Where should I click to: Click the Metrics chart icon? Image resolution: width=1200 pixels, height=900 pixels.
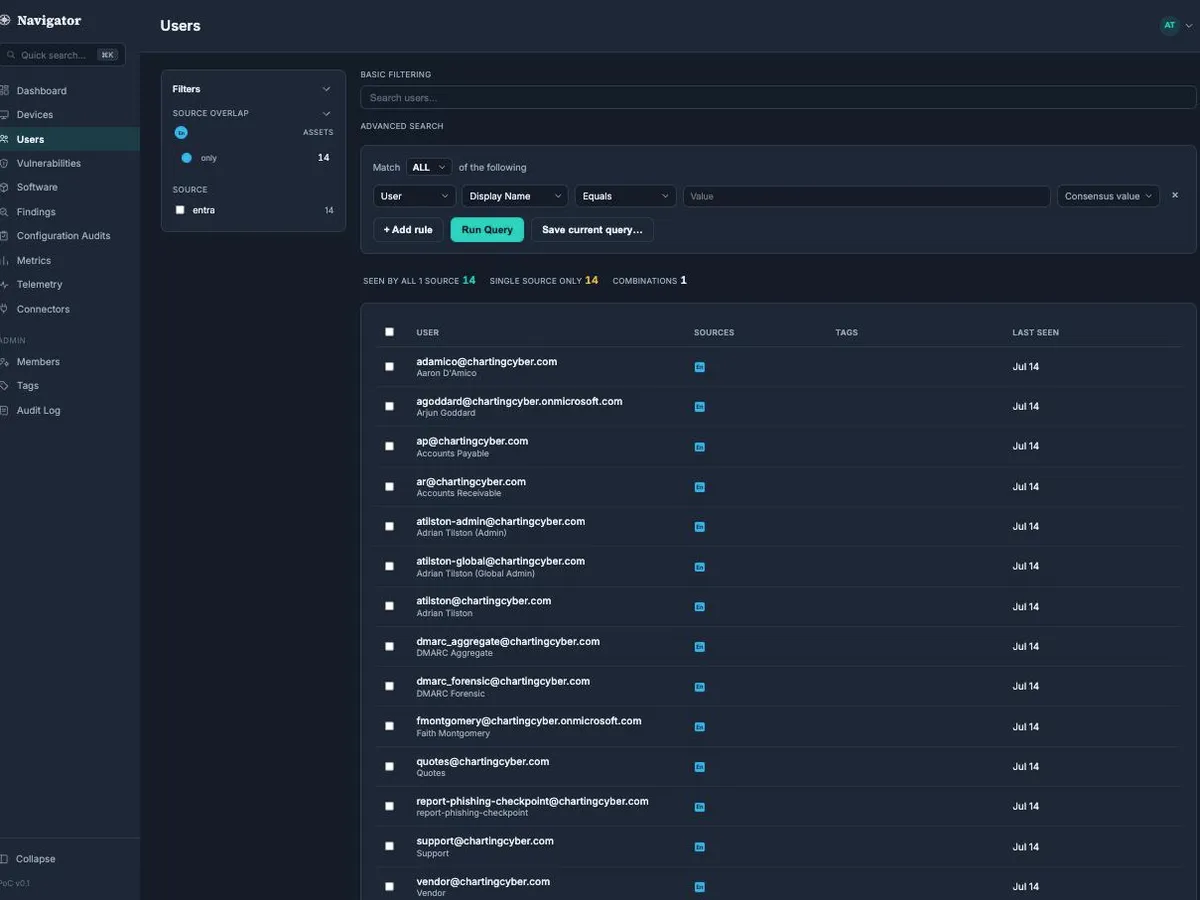(x=4, y=260)
